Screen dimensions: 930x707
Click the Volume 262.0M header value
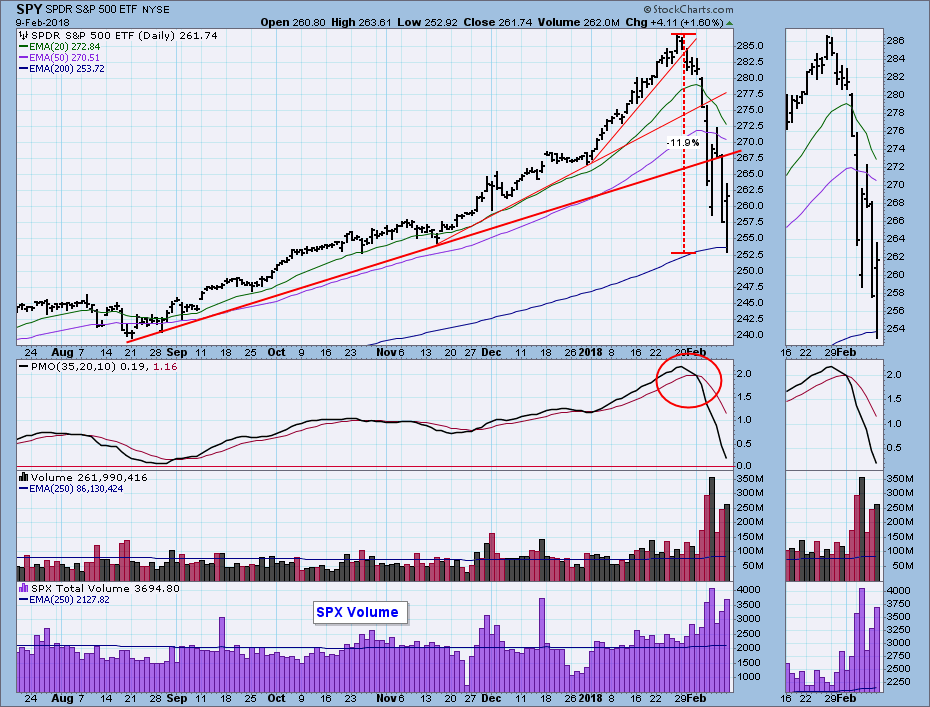coord(579,23)
